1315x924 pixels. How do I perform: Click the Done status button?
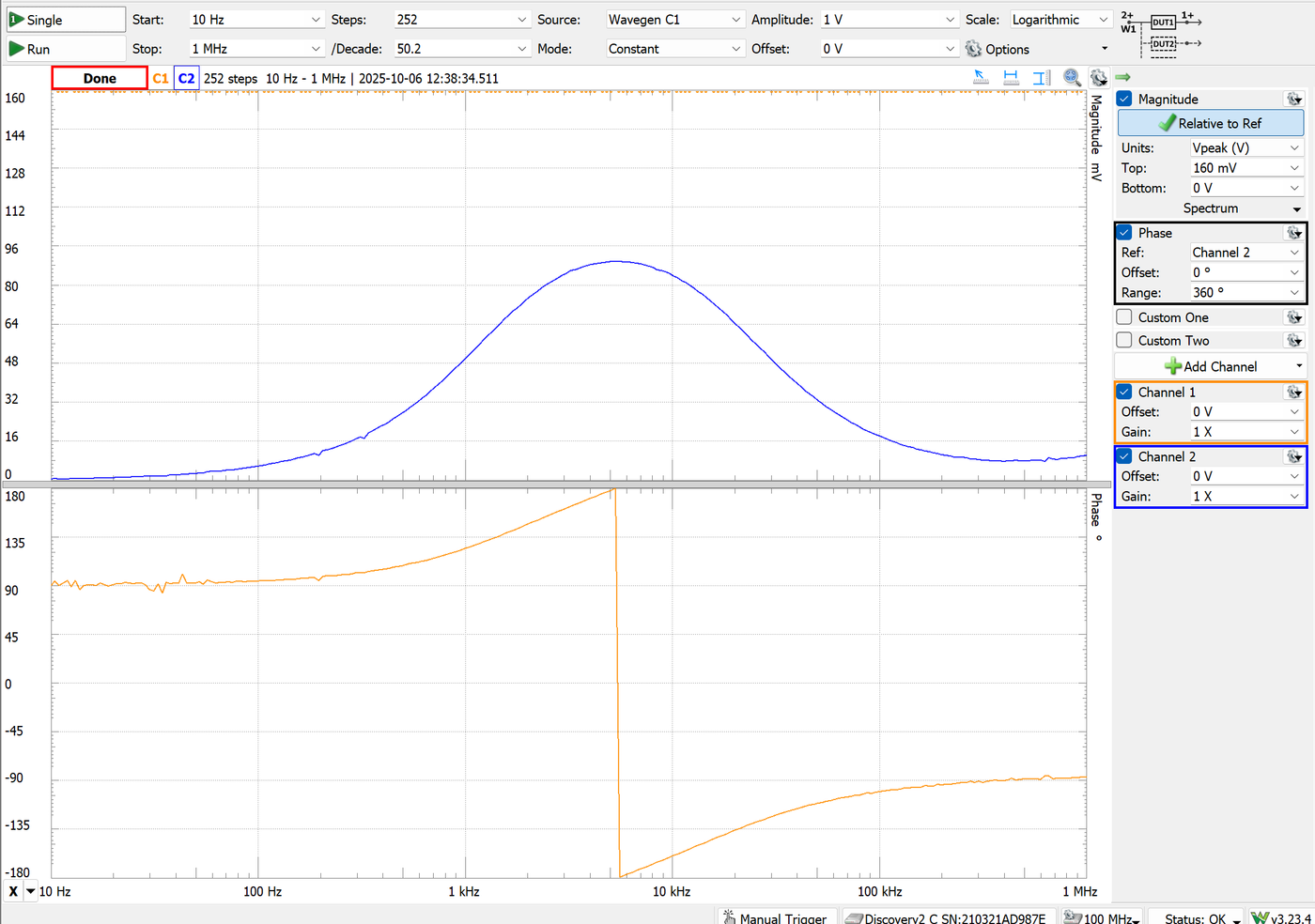click(x=100, y=78)
